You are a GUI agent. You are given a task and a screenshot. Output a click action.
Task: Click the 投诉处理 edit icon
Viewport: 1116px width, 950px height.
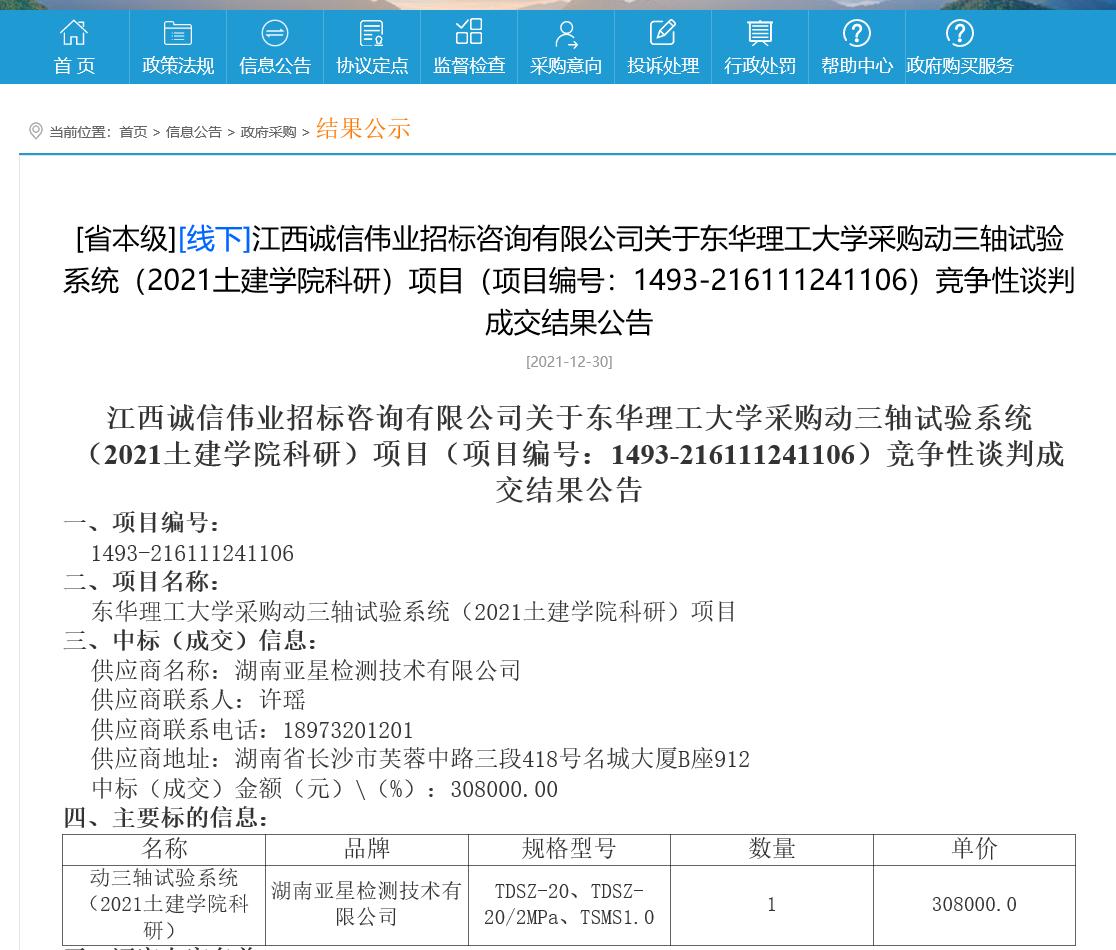[x=663, y=33]
